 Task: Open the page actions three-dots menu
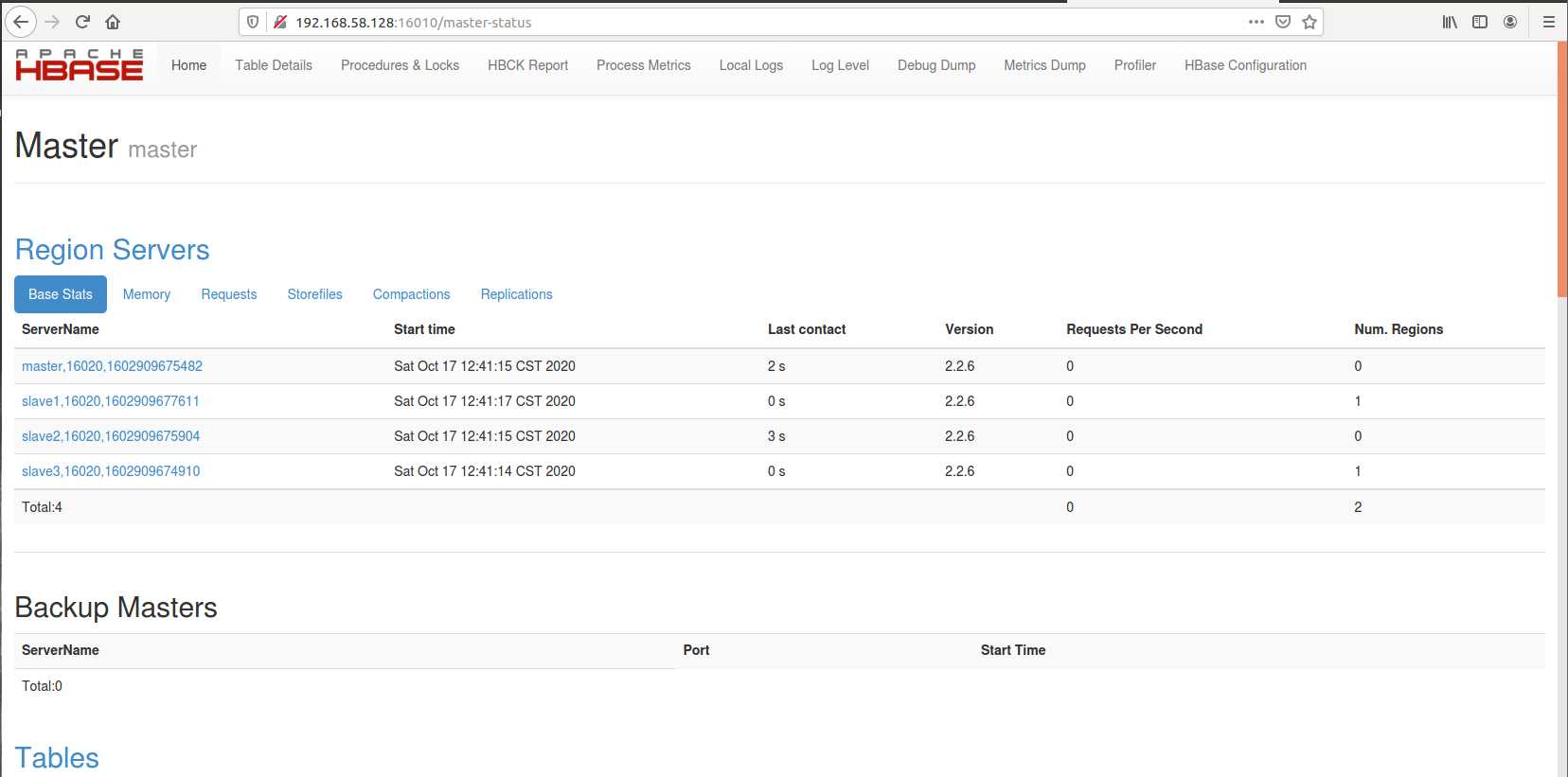(x=1256, y=22)
